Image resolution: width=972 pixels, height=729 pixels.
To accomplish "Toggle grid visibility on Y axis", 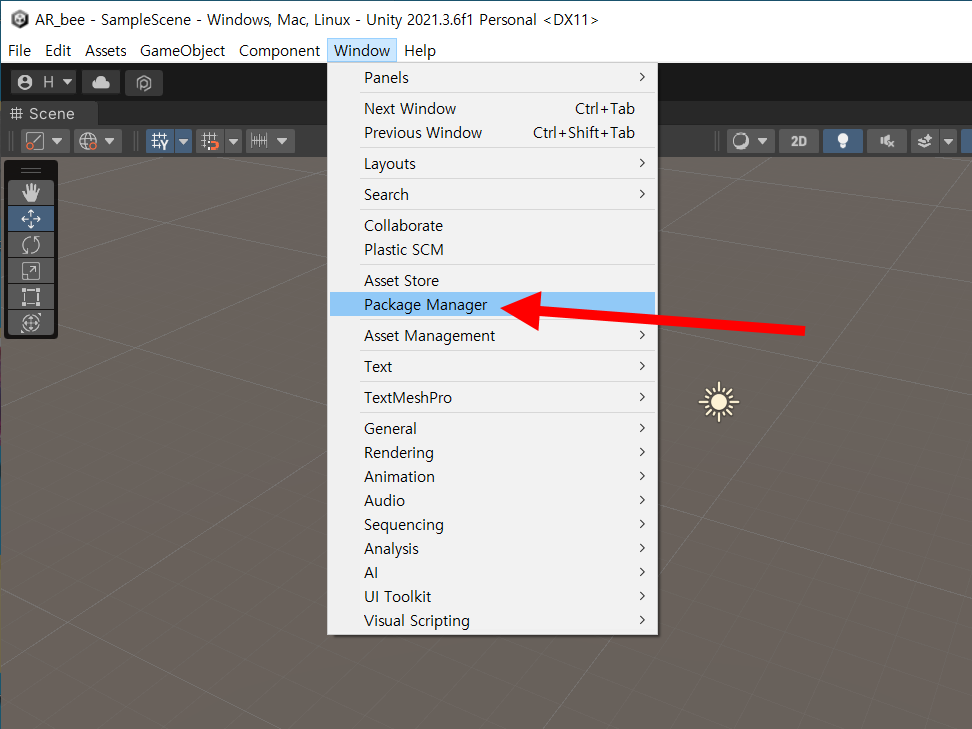I will click(x=160, y=141).
